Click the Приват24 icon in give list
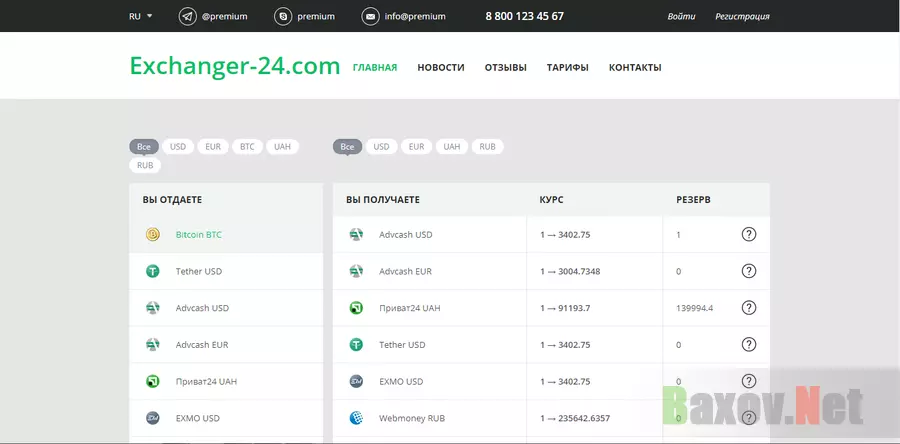The width and height of the screenshot is (900, 444). click(x=153, y=381)
